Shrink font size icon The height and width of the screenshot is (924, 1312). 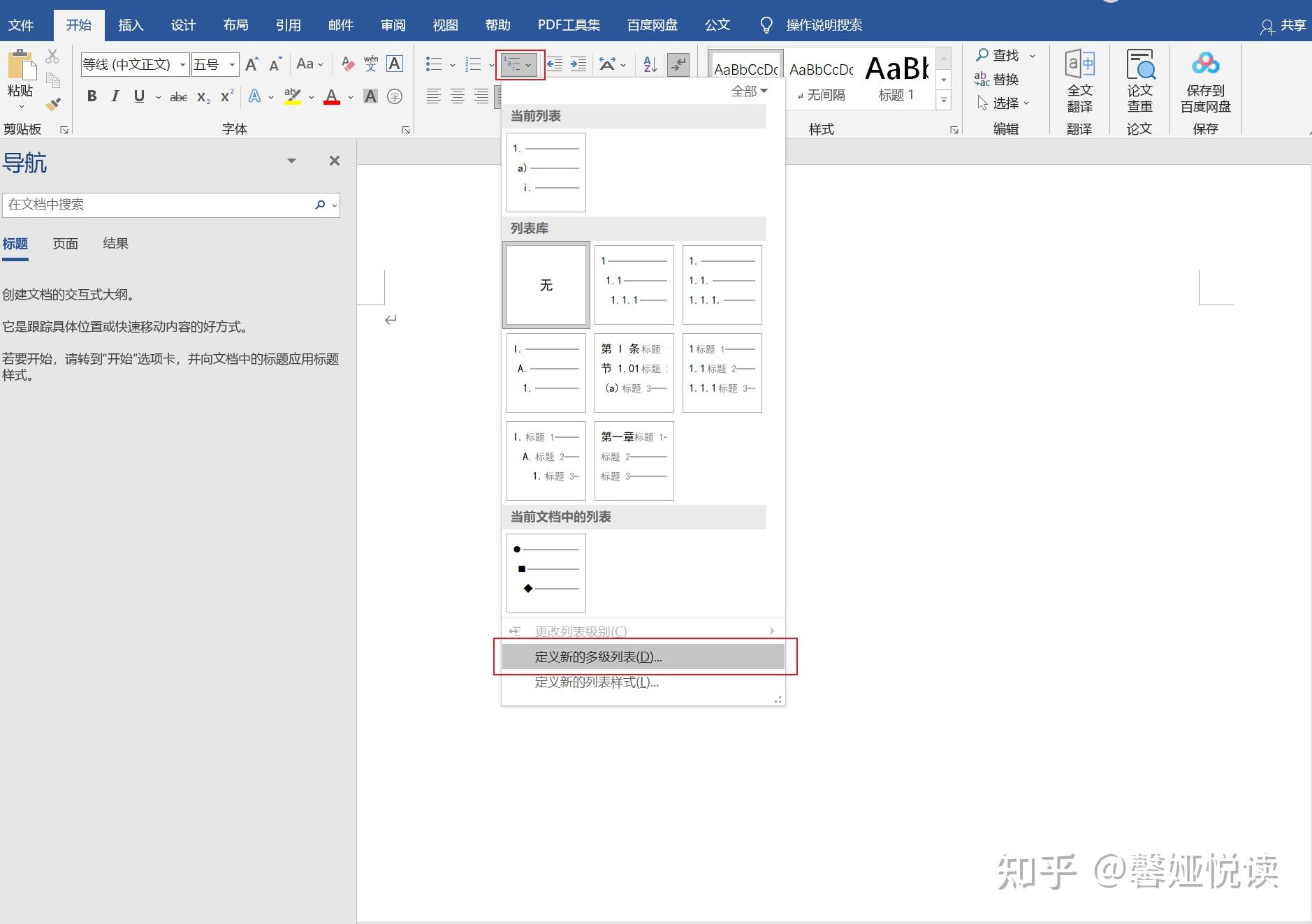(275, 65)
